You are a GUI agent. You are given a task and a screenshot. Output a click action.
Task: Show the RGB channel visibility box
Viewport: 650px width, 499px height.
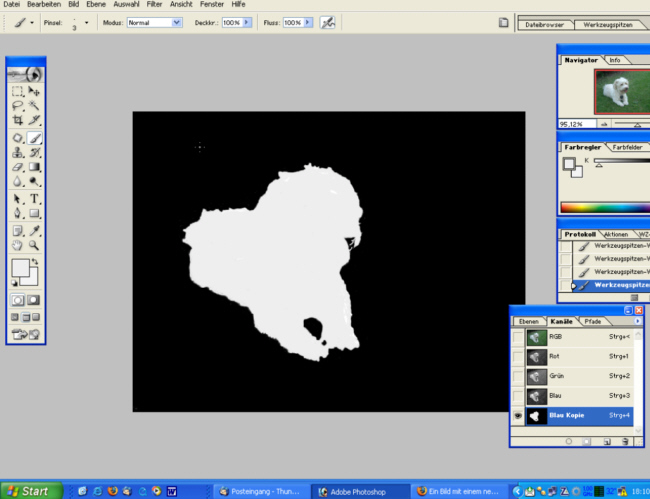[518, 337]
